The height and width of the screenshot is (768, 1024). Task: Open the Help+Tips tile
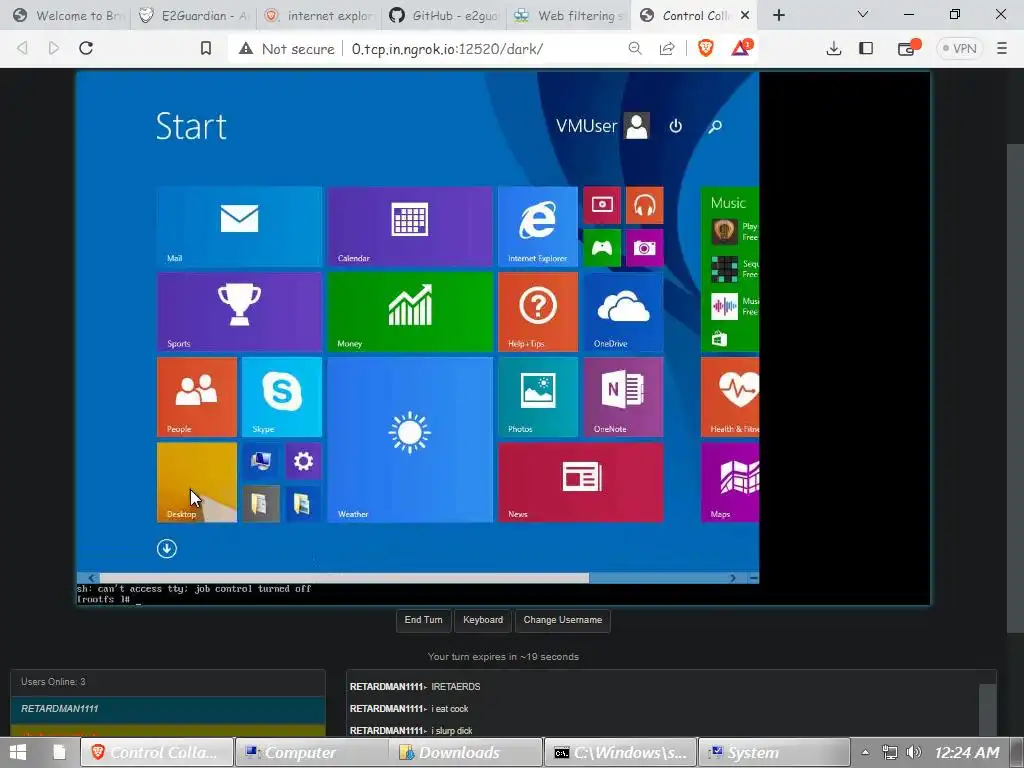(537, 312)
